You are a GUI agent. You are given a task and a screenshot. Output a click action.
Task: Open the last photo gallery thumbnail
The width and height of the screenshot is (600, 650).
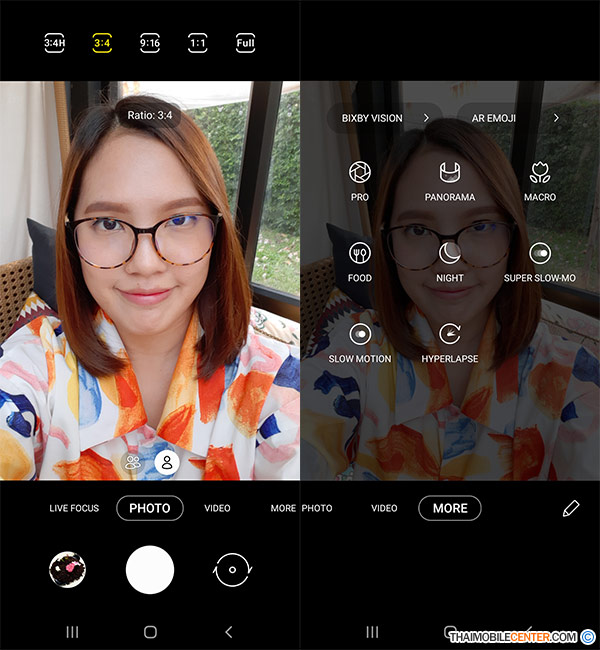click(x=68, y=570)
